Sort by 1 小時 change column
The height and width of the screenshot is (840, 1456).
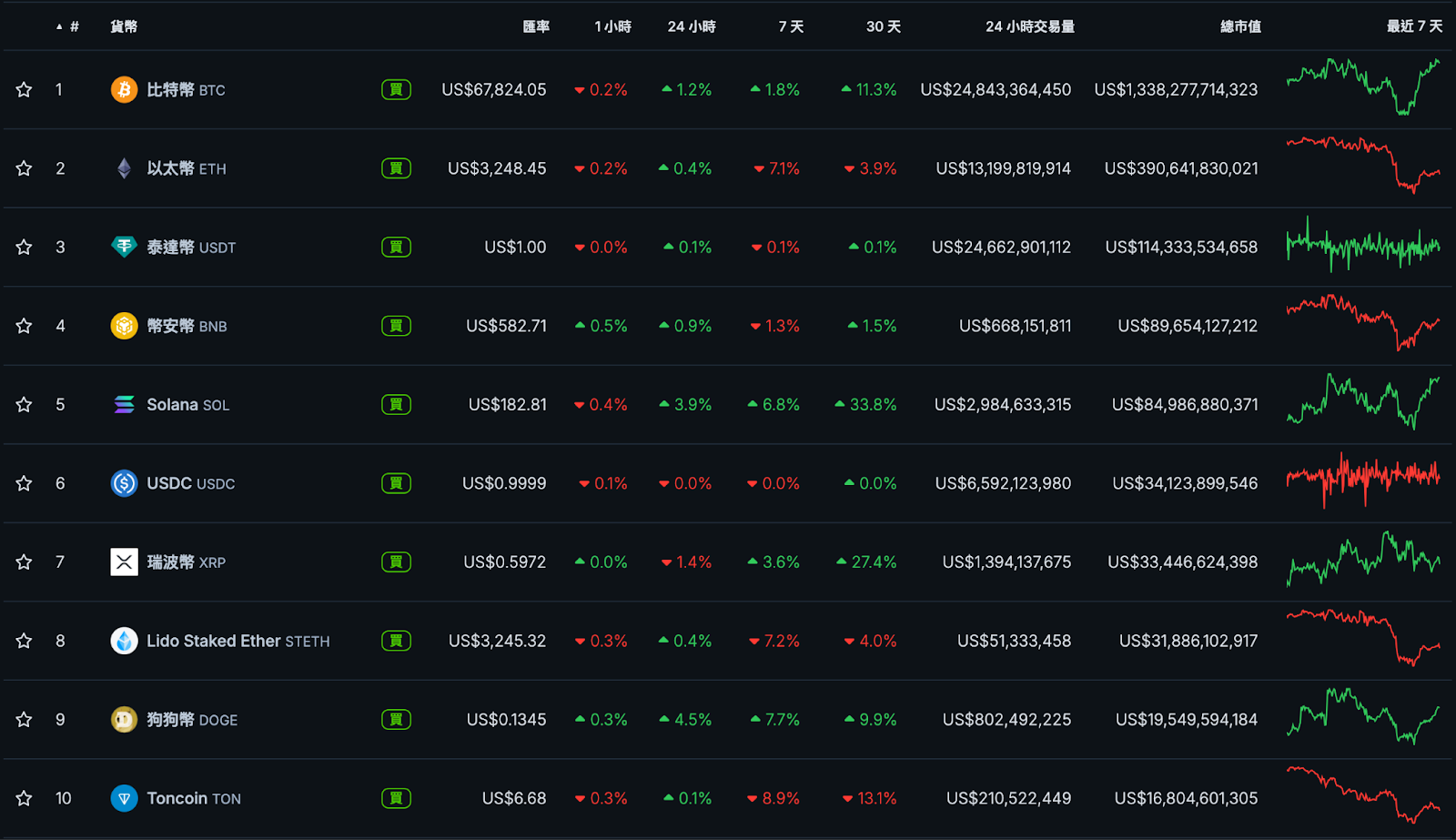[x=612, y=26]
